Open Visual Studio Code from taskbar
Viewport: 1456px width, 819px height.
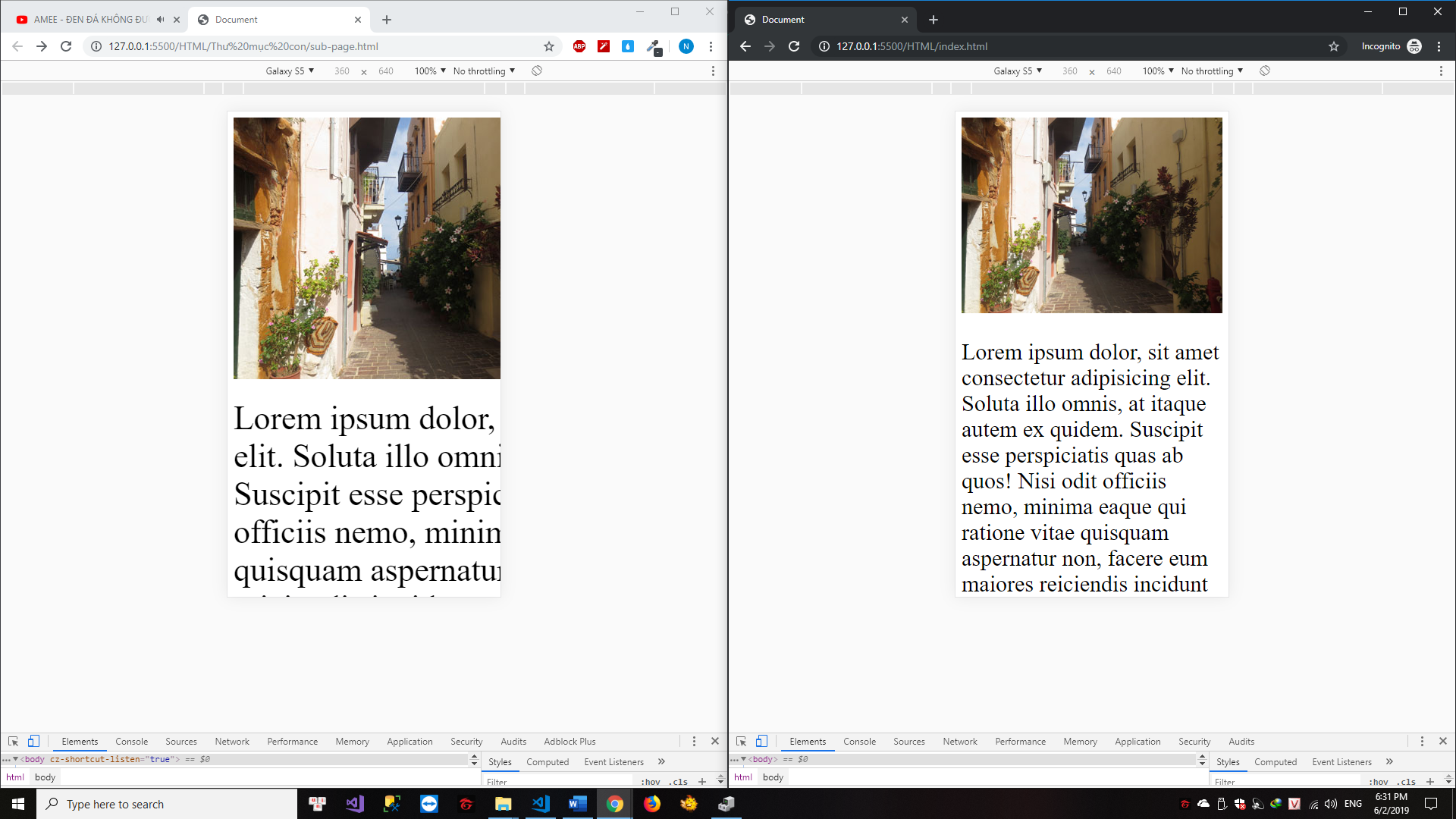pyautogui.click(x=541, y=804)
